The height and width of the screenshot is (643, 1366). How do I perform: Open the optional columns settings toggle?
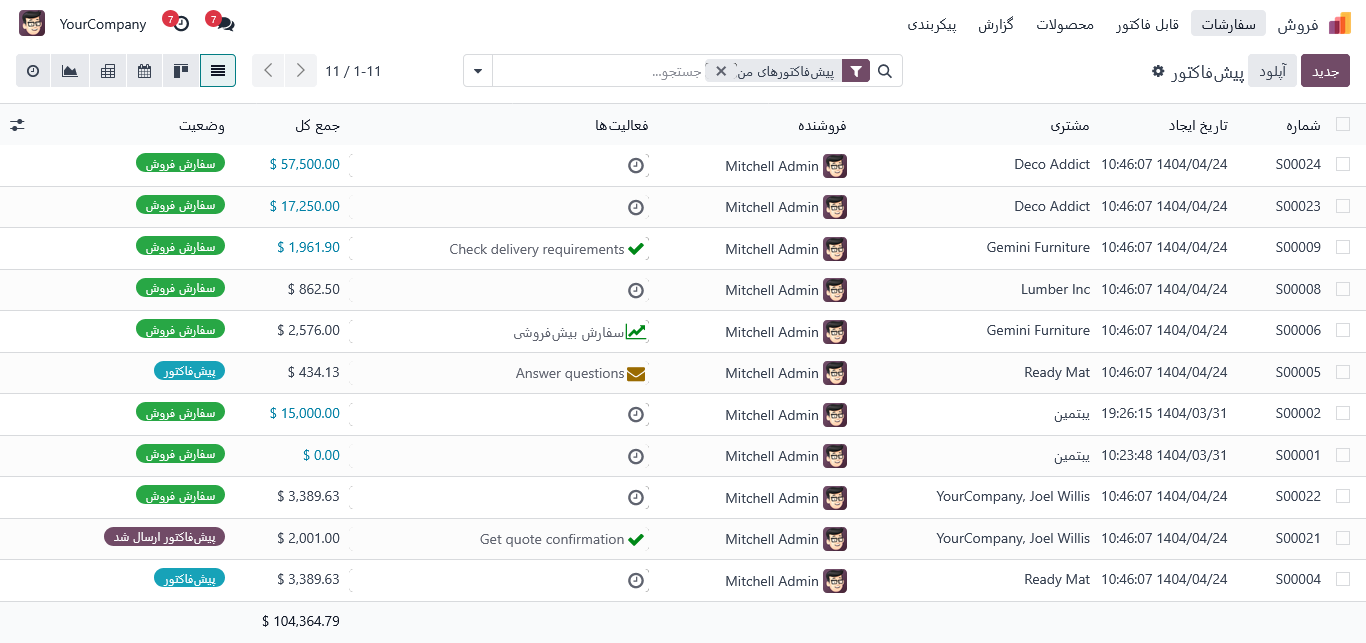point(17,125)
